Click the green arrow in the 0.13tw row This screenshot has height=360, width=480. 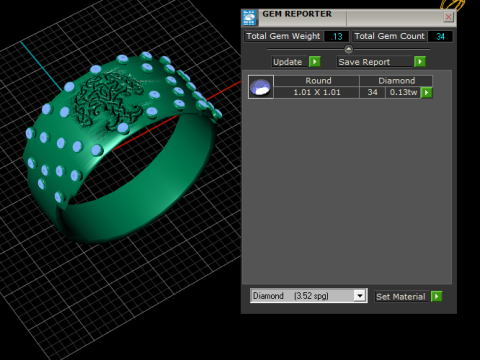(426, 92)
